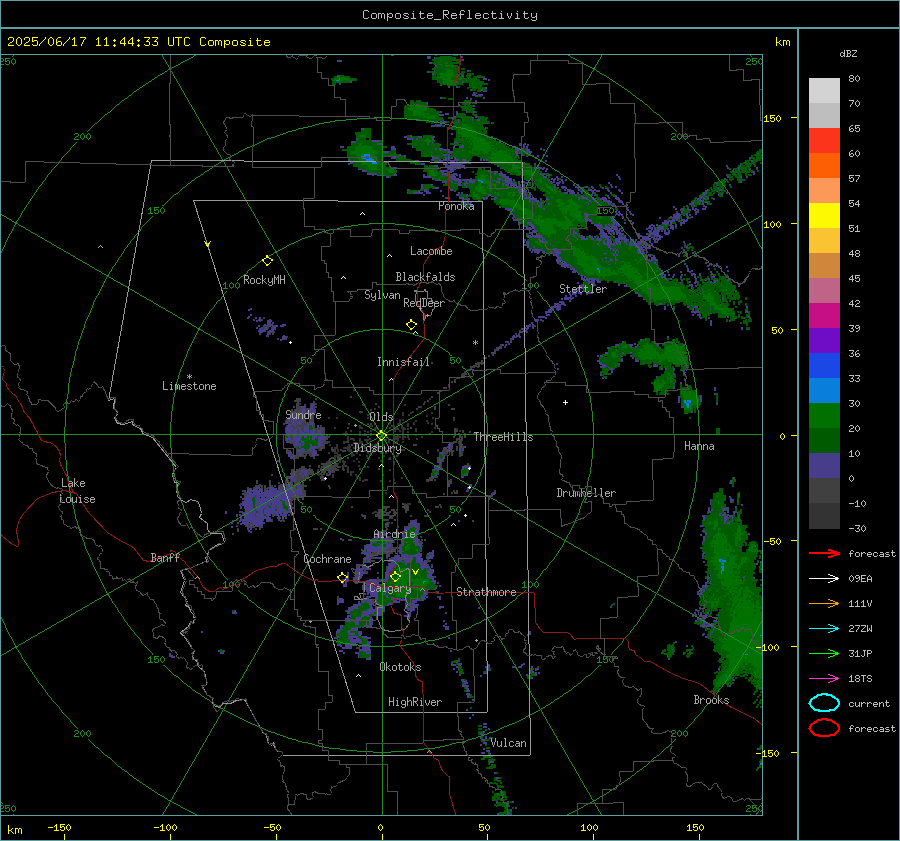This screenshot has width=900, height=841.
Task: Click the cyan 27ZW arrow legend icon
Action: click(824, 629)
